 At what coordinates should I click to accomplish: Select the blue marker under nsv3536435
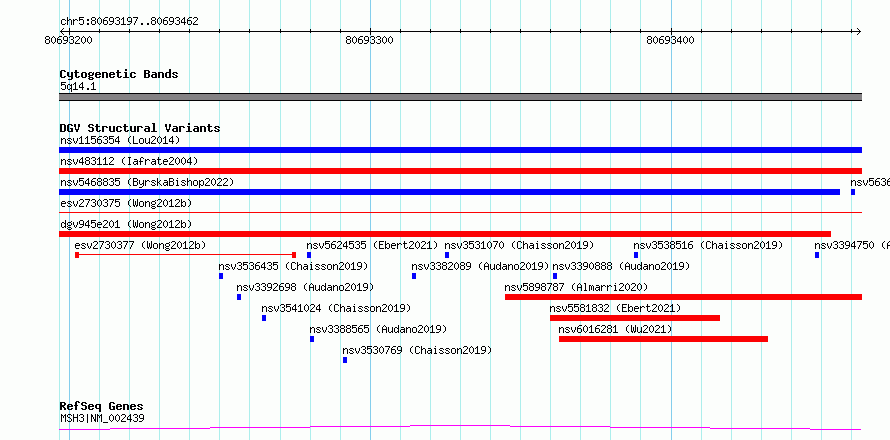click(221, 276)
